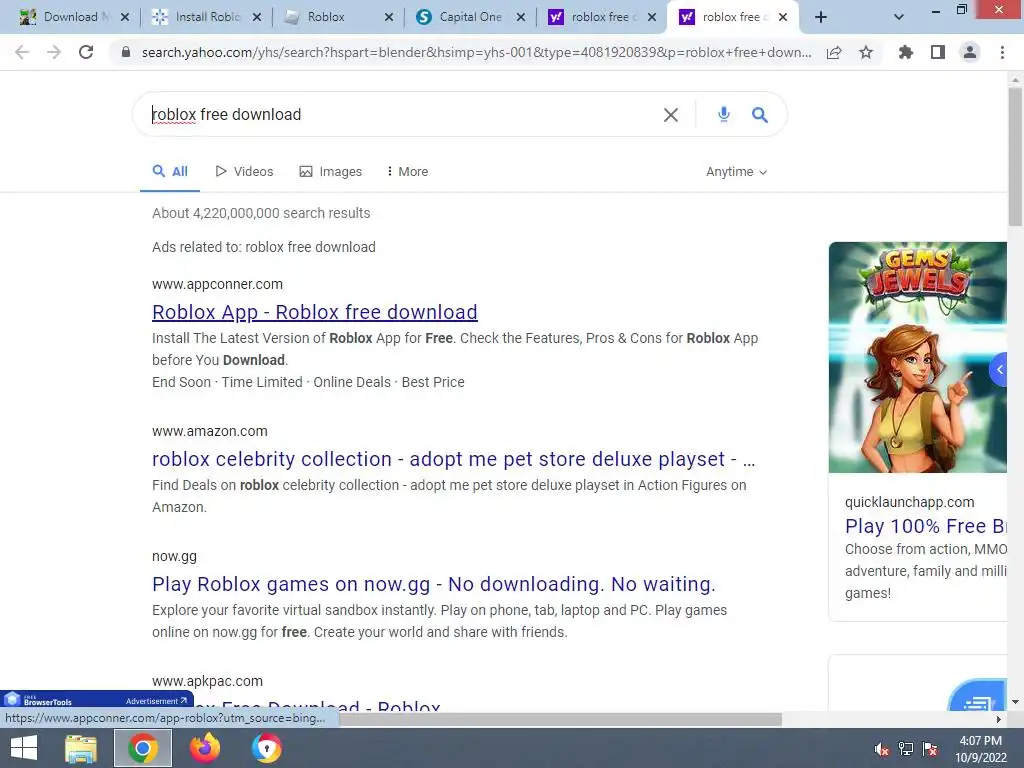Submit search with magnifier icon
The height and width of the screenshot is (768, 1024).
[760, 115]
